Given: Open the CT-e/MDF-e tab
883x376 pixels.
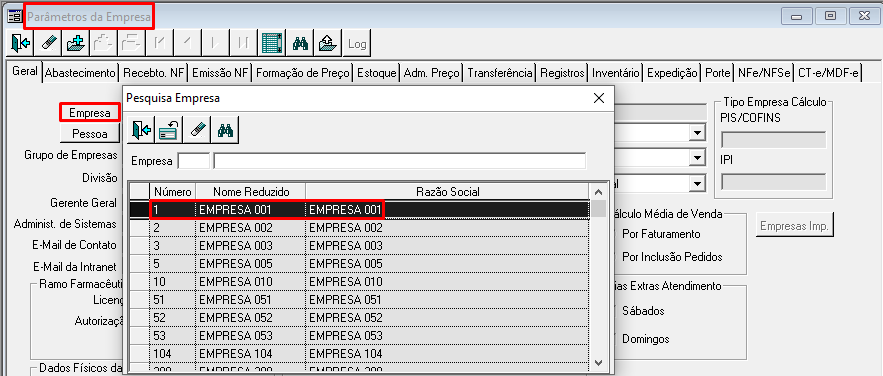Looking at the screenshot, I should [x=828, y=73].
